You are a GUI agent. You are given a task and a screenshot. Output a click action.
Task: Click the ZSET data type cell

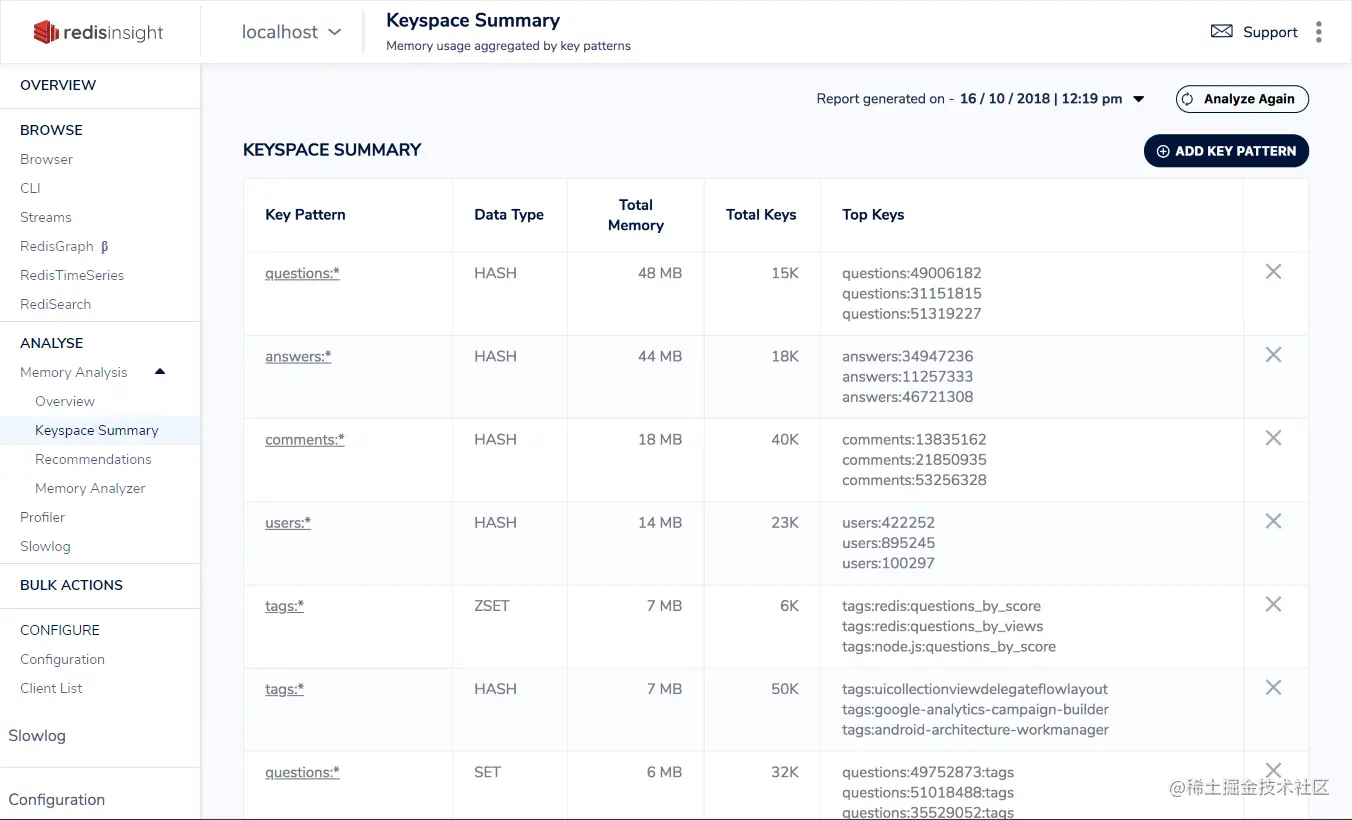(x=492, y=605)
